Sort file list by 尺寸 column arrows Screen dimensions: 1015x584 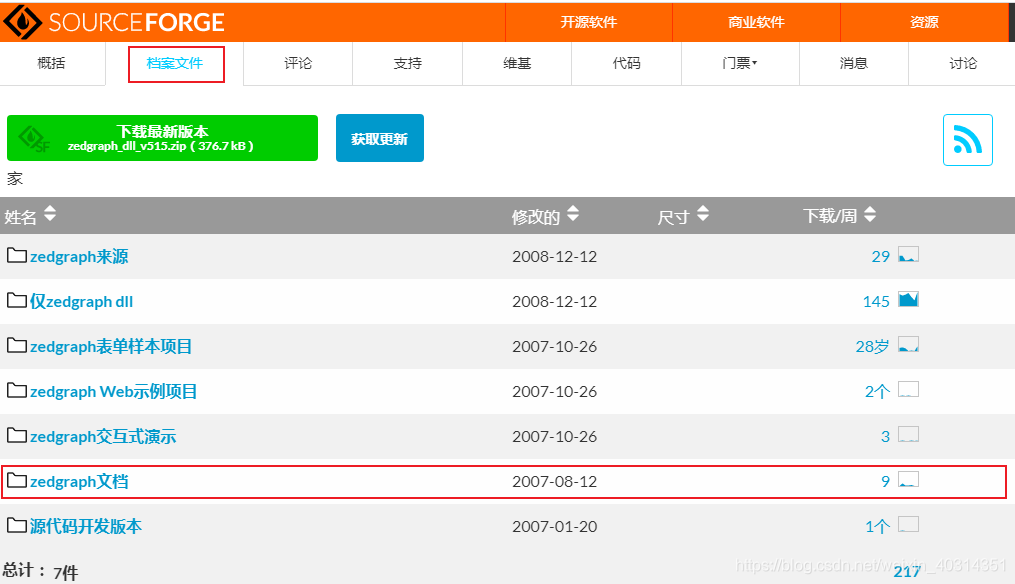(703, 214)
